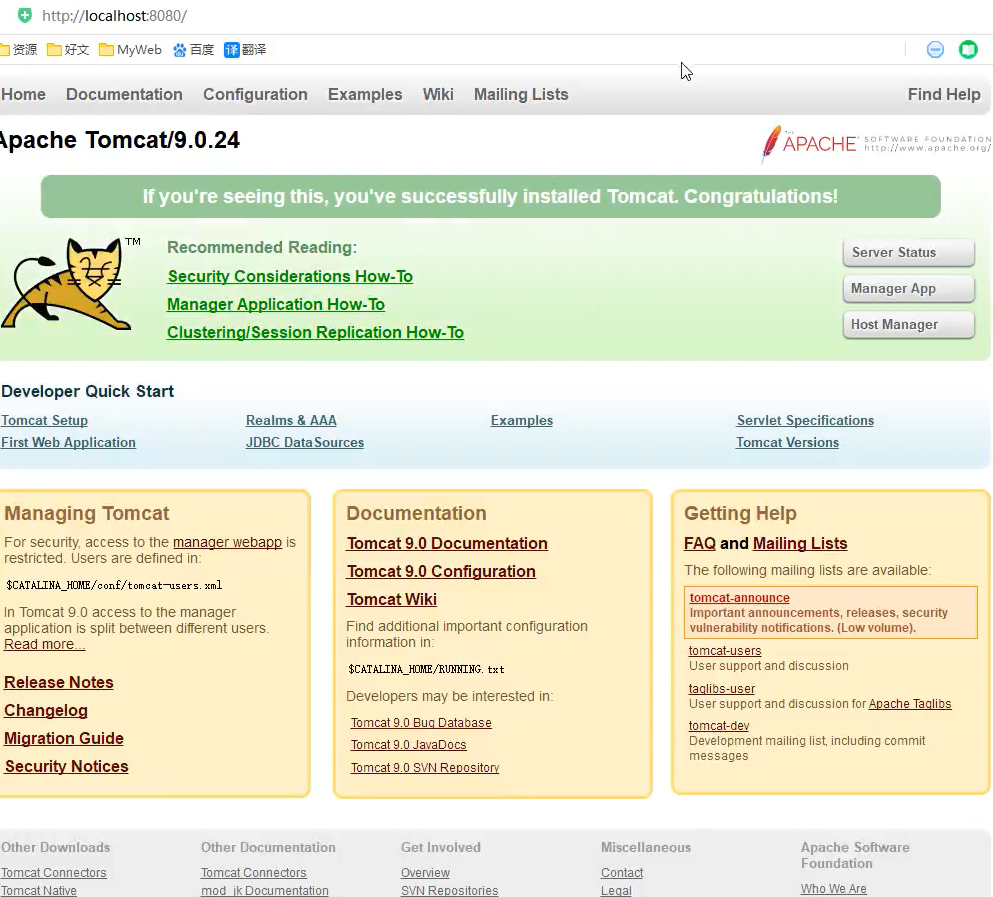The width and height of the screenshot is (993, 897).
Task: Open the tomcat-users mailing list link
Action: (725, 651)
